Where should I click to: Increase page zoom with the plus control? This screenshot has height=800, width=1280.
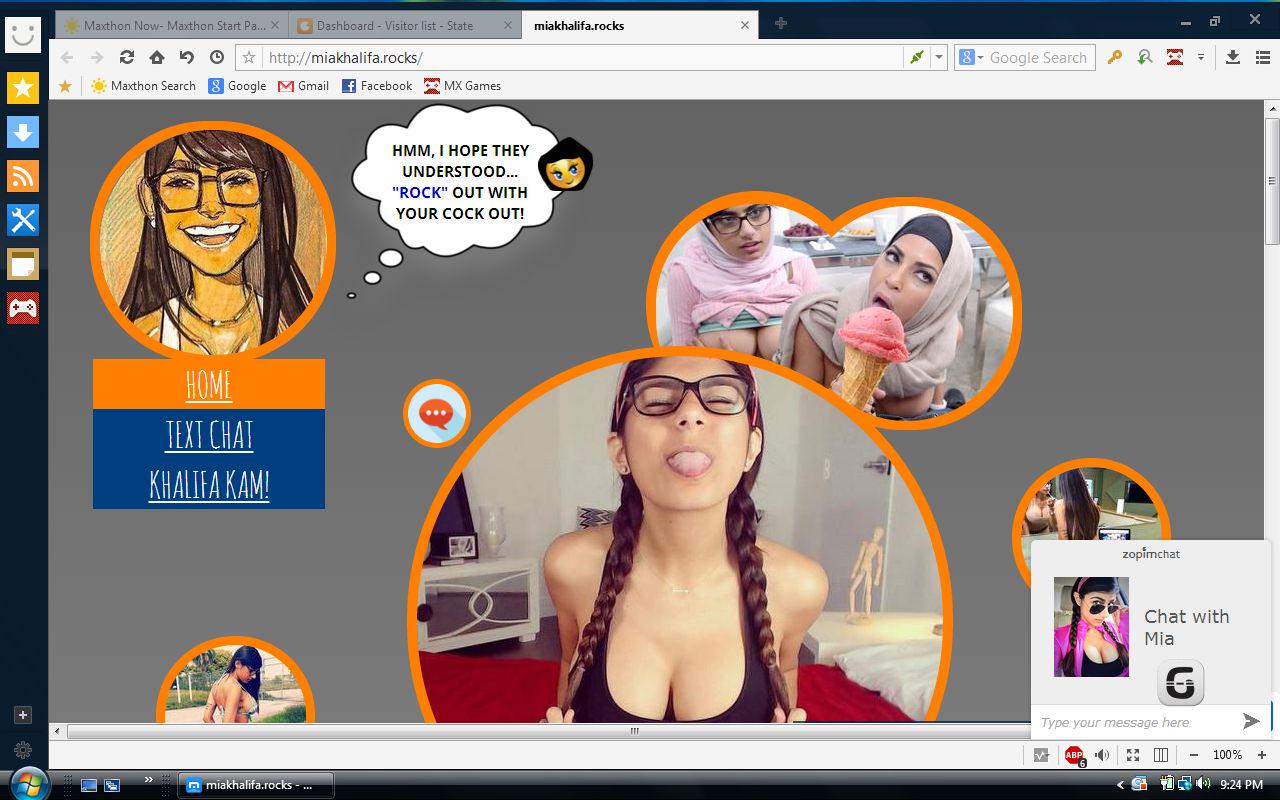tap(1262, 755)
